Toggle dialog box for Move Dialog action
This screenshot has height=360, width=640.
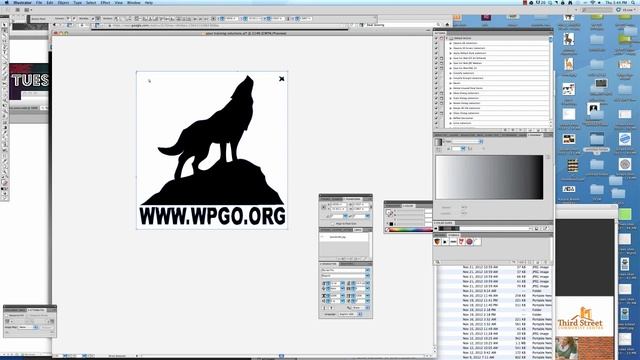click(x=441, y=93)
